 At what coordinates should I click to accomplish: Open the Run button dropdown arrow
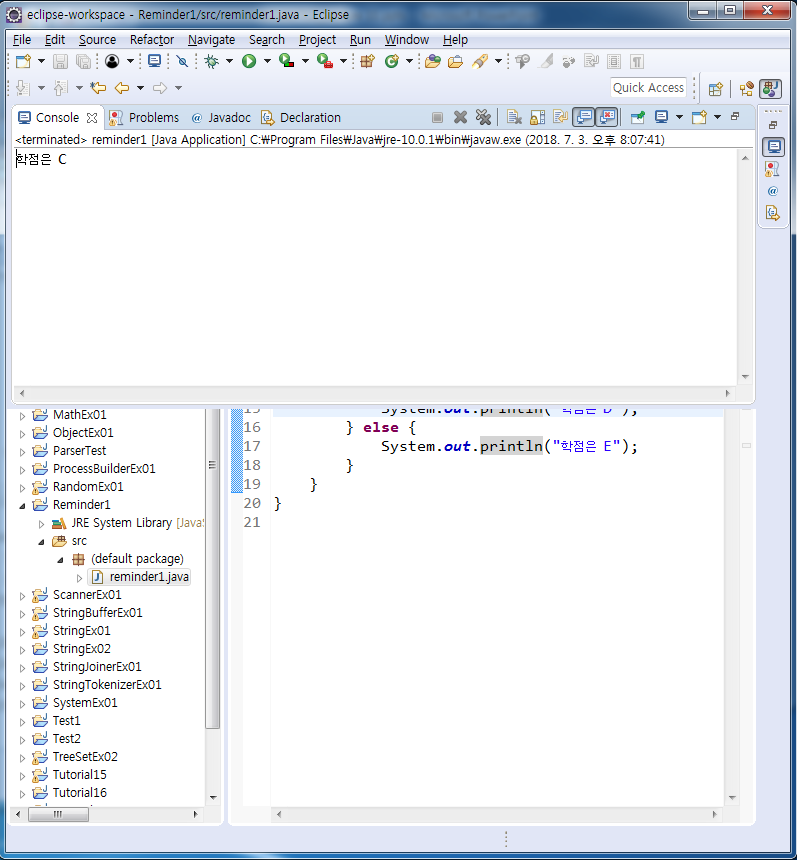[x=267, y=61]
